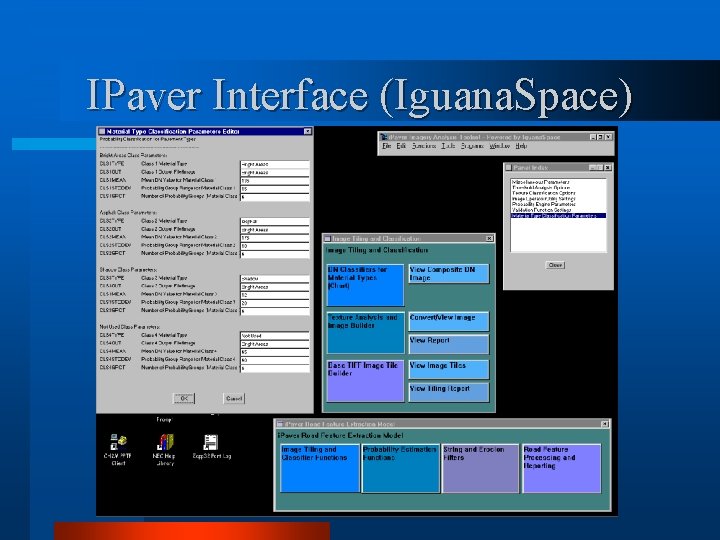Click Shadow Class Output FileImage field
This screenshot has width=720, height=540.
[275, 287]
